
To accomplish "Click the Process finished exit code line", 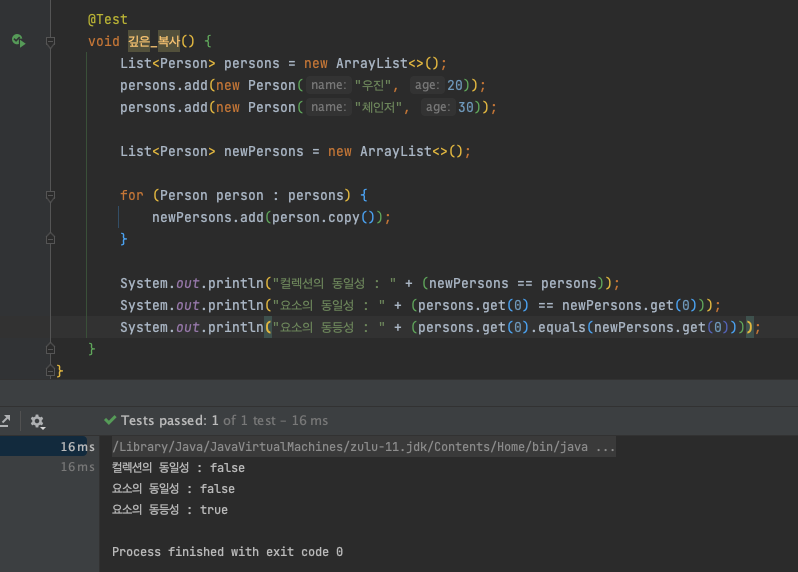I will [227, 552].
